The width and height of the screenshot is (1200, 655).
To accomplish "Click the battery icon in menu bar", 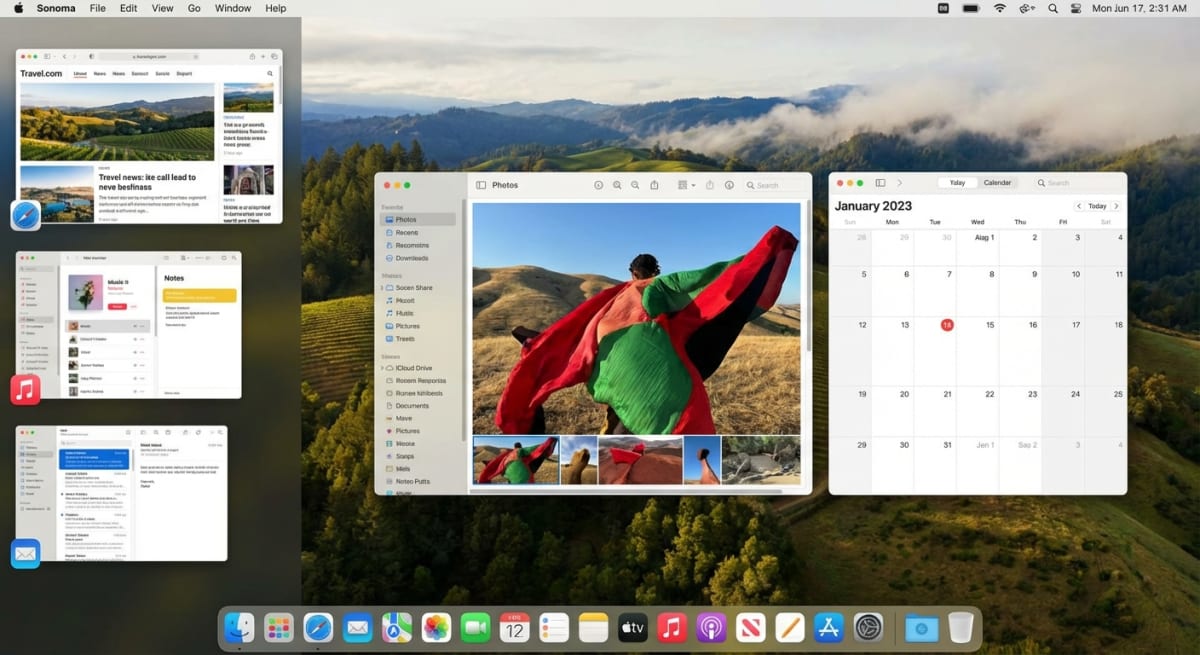I will coord(970,8).
